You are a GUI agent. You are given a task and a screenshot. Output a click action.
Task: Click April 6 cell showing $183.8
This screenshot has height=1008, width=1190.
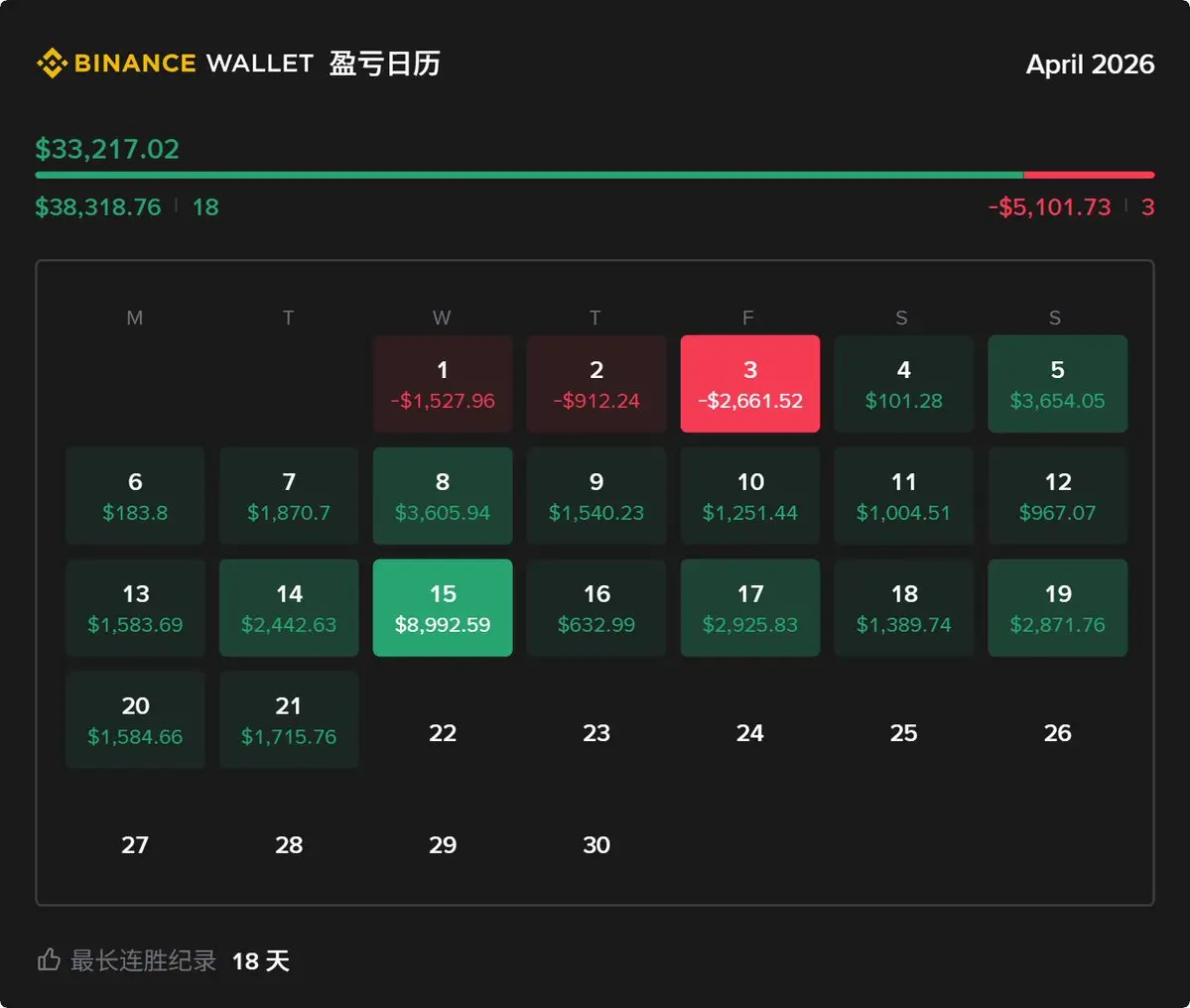[x=135, y=495]
